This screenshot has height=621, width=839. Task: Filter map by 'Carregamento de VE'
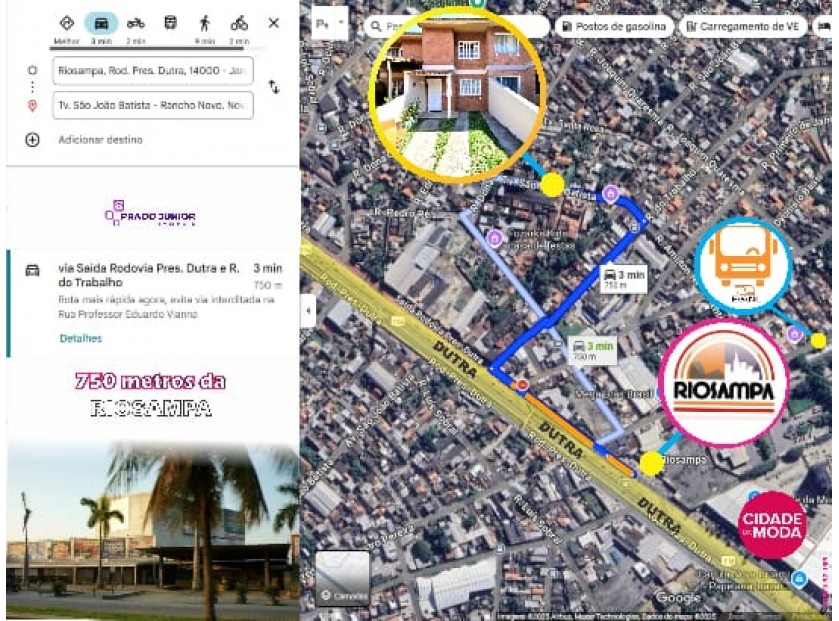coord(743,26)
